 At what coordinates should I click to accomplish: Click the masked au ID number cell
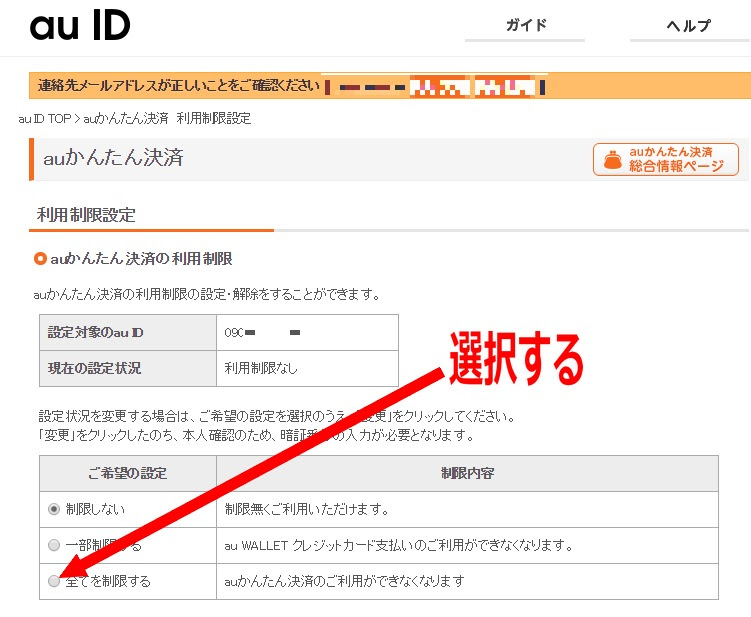tap(307, 332)
